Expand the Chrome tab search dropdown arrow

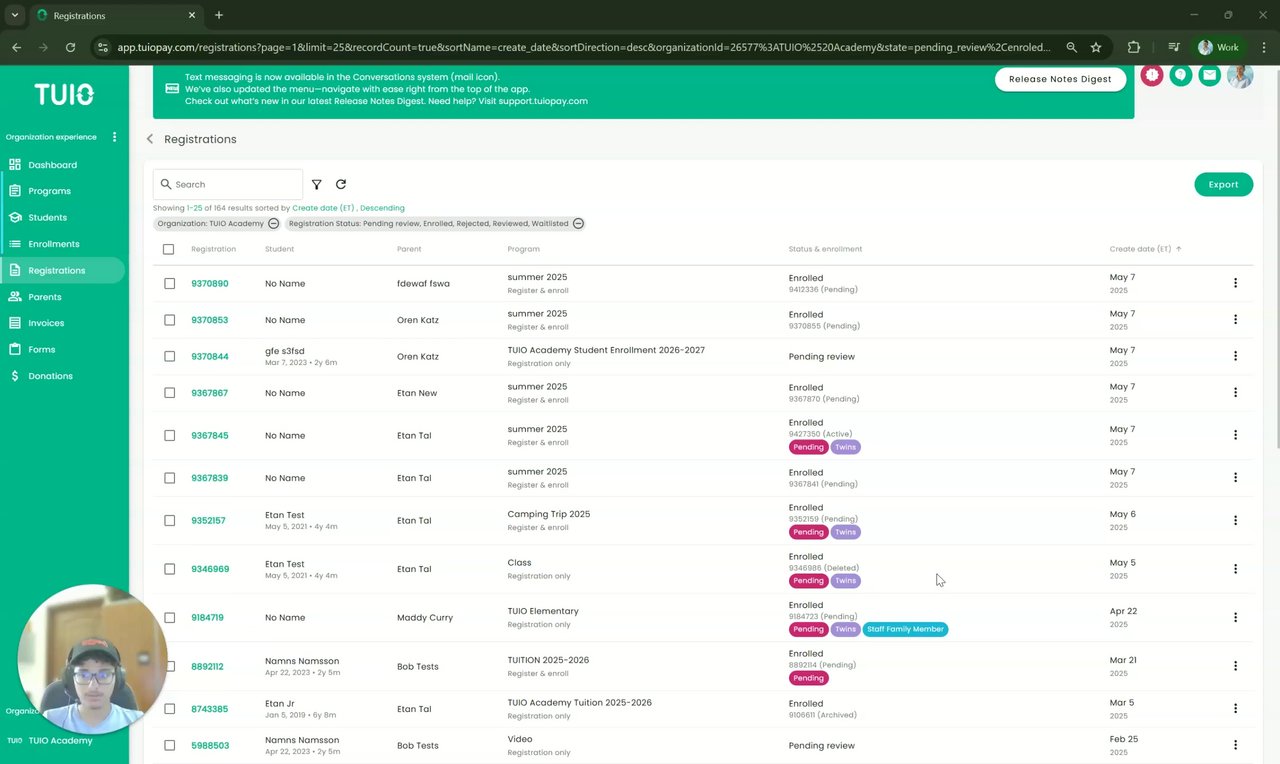[15, 15]
